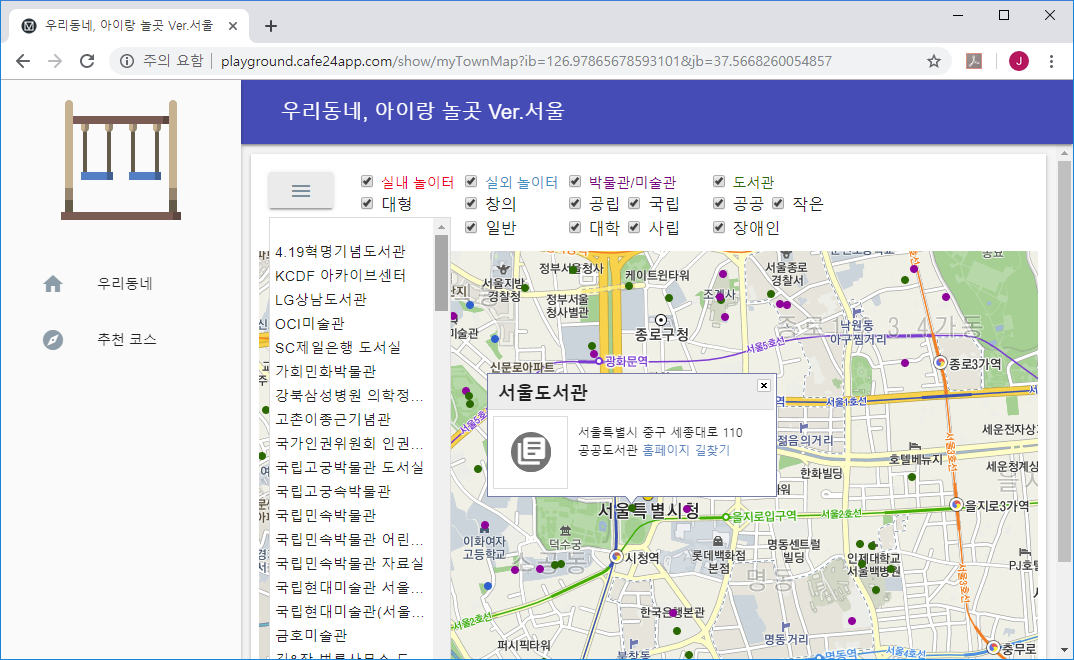
Task: Select 국립고궁속박물관 in the list
Action: 333,492
